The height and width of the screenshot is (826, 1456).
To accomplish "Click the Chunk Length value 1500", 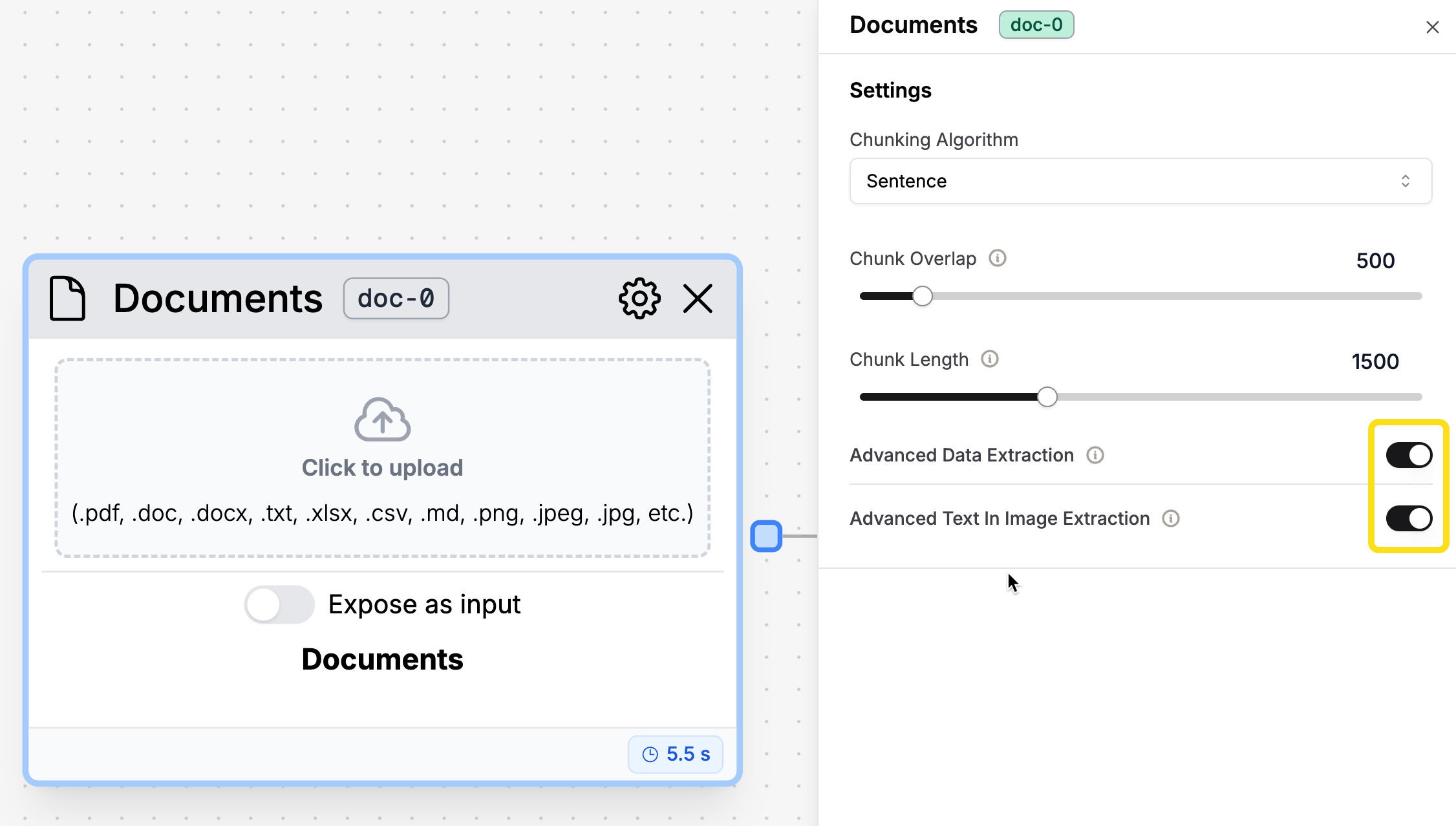I will [x=1375, y=361].
